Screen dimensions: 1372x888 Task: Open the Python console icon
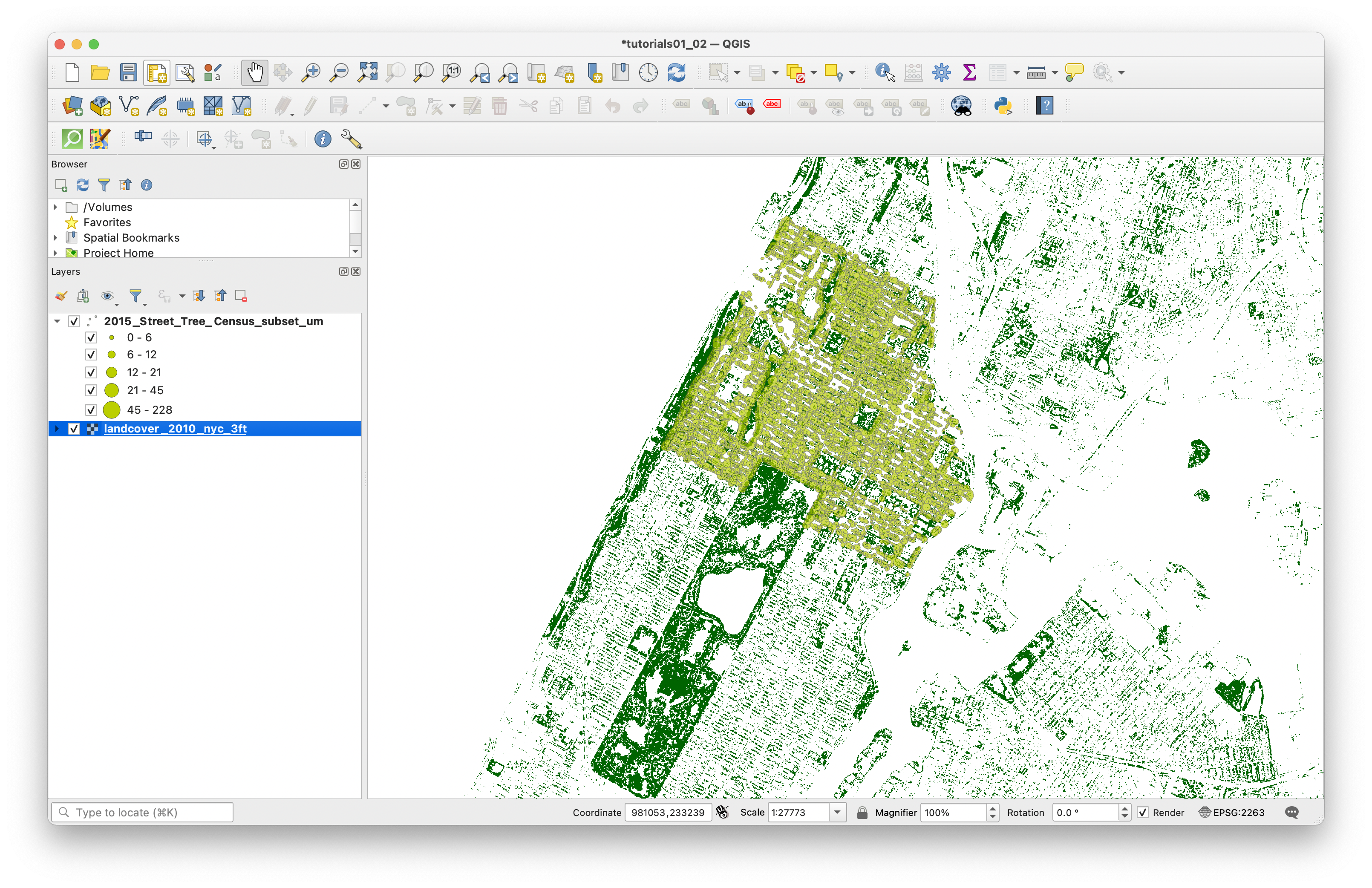coord(1003,106)
